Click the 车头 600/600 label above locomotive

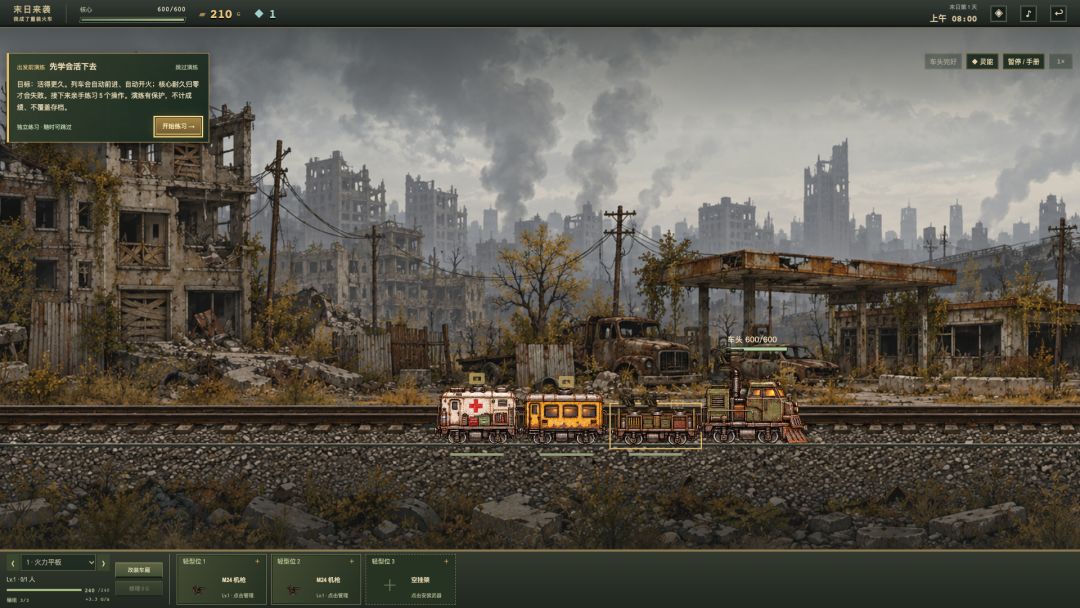pos(752,339)
